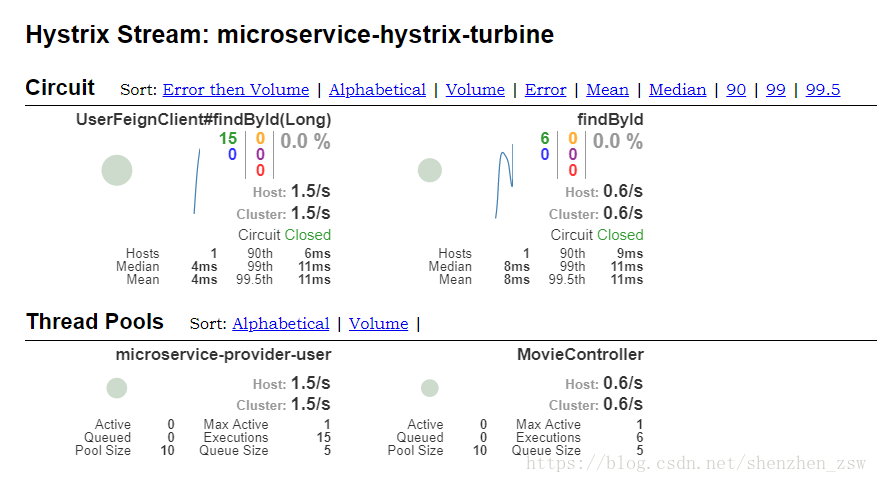Viewport: 877px width, 483px height.
Task: Sort circuits by 90th percentile
Action: coord(736,89)
